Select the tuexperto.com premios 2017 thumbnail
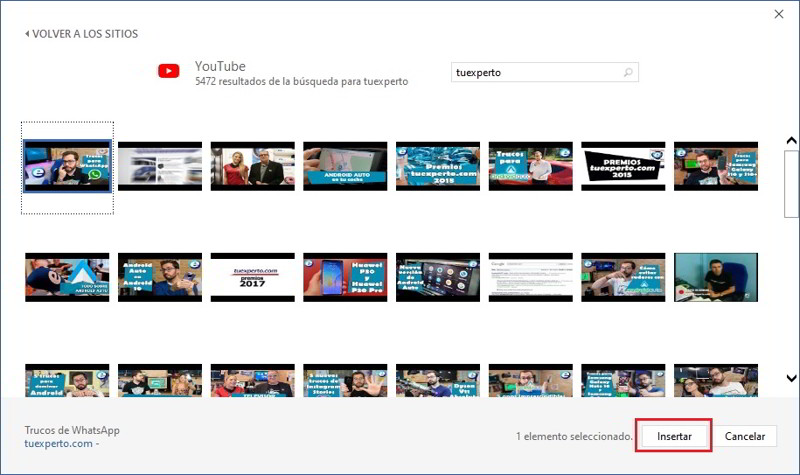Screen dimensions: 800x475 253,277
